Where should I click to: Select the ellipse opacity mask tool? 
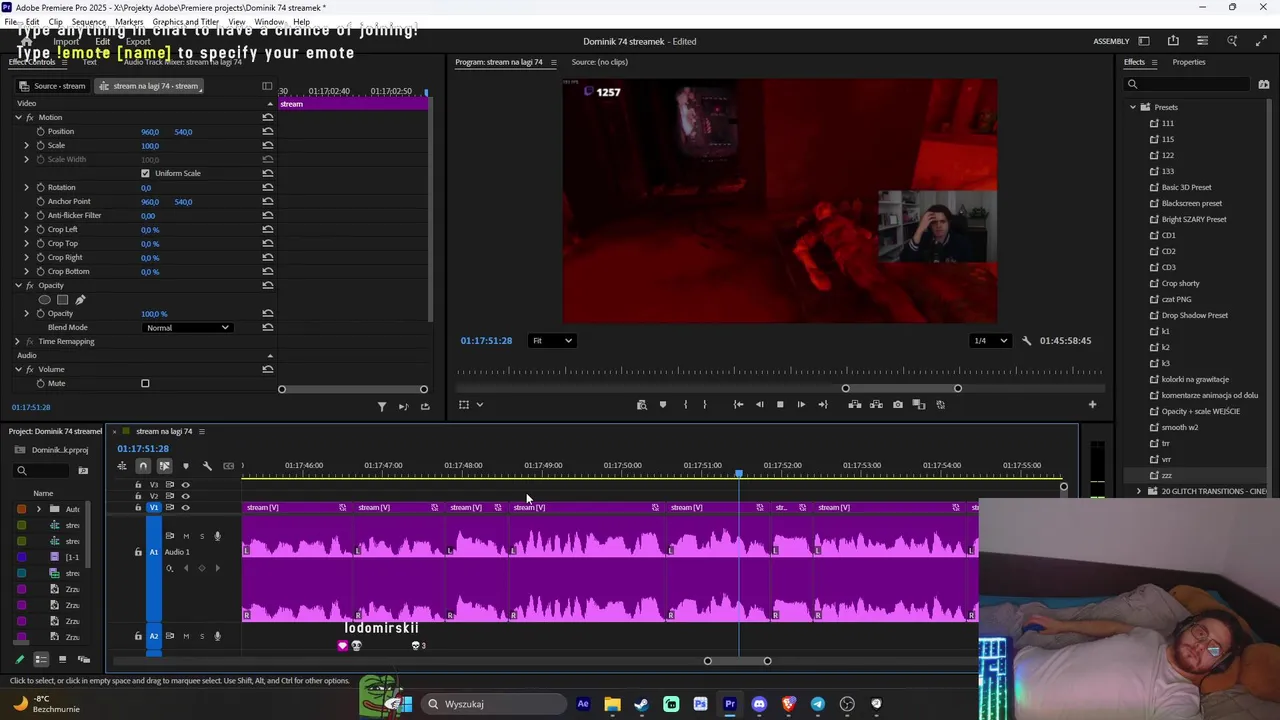(x=44, y=300)
